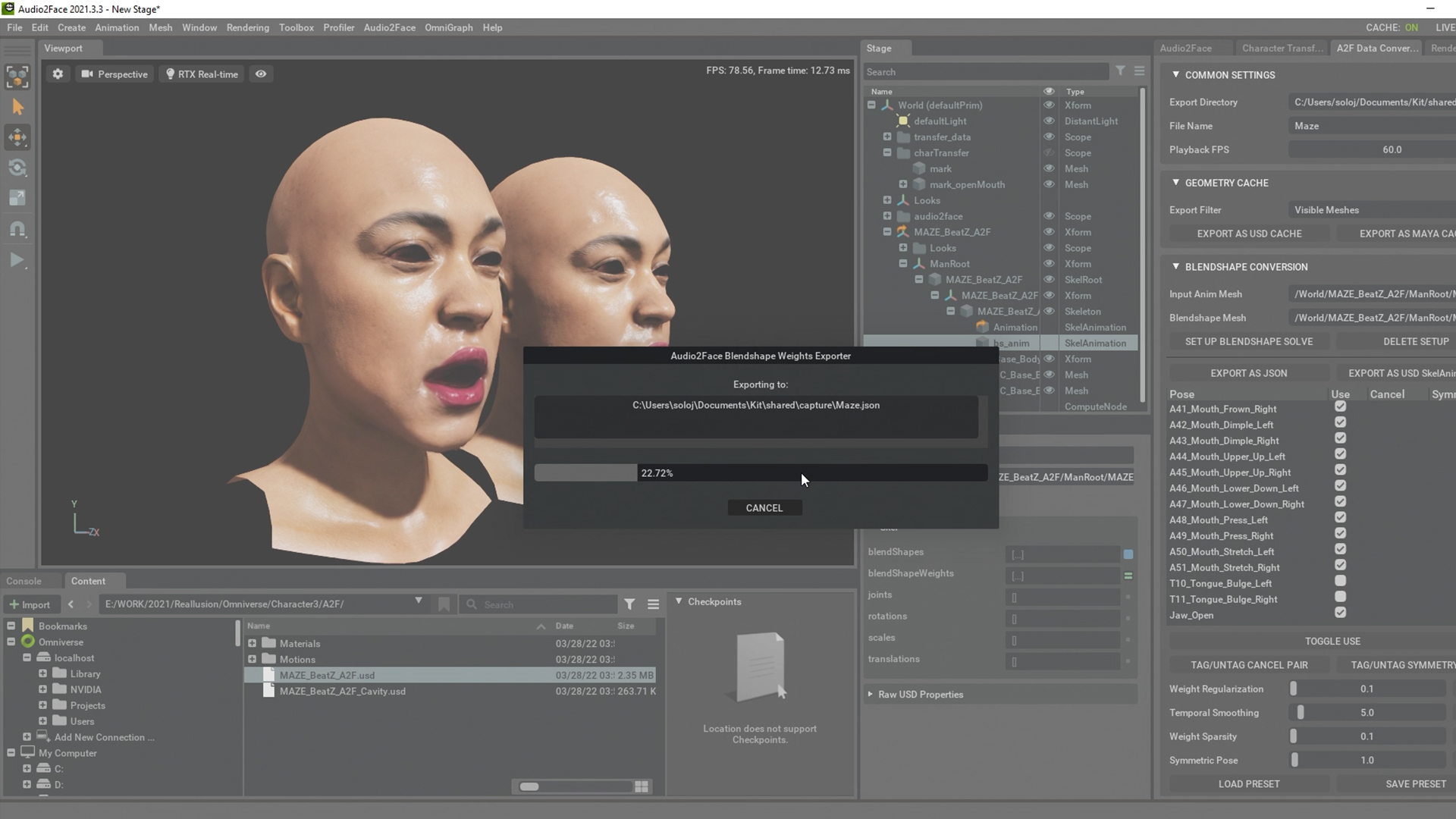Select the Move tool in left toolbar
1456x819 pixels.
point(17,137)
